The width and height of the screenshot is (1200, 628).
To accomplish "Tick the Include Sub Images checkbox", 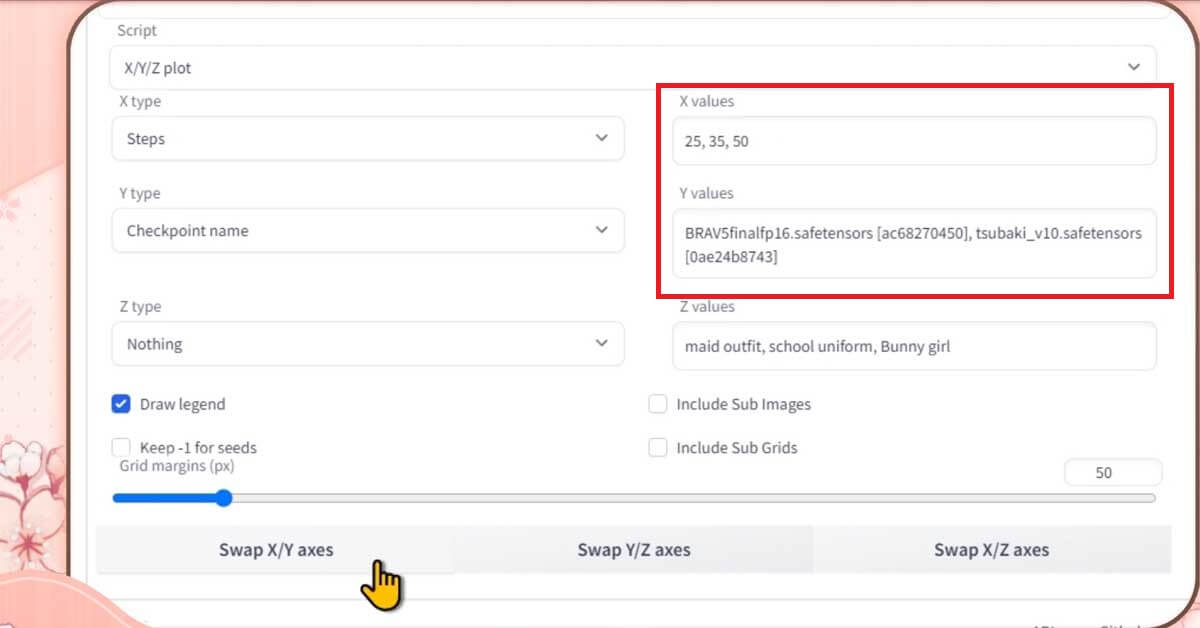I will [x=657, y=404].
